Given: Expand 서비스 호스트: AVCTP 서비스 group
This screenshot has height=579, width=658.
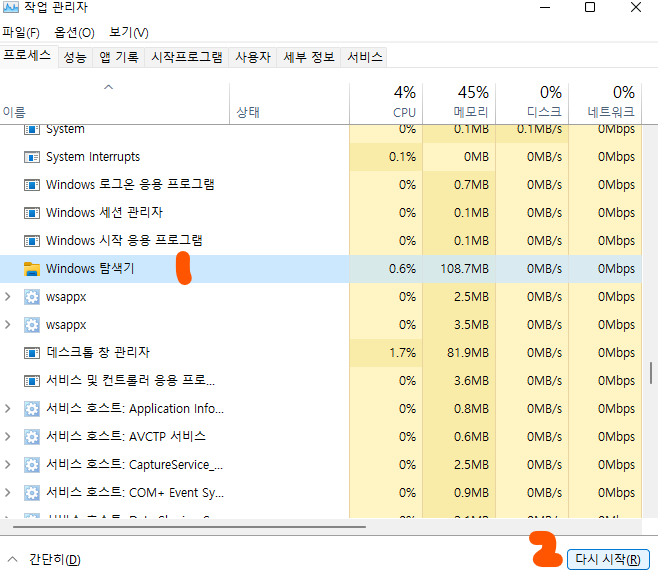Looking at the screenshot, I should click(x=8, y=437).
